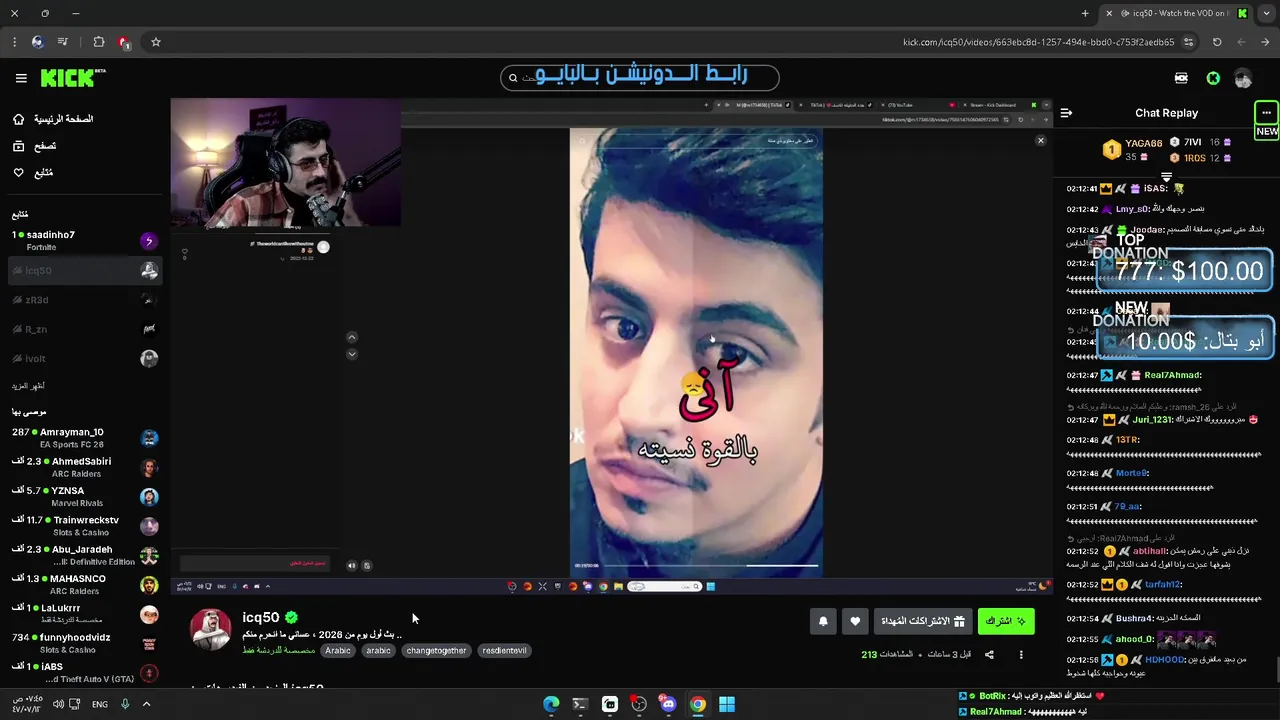Click Trainwreckstv avatar thumbnail
This screenshot has height=720, width=1280.
pyautogui.click(x=149, y=526)
